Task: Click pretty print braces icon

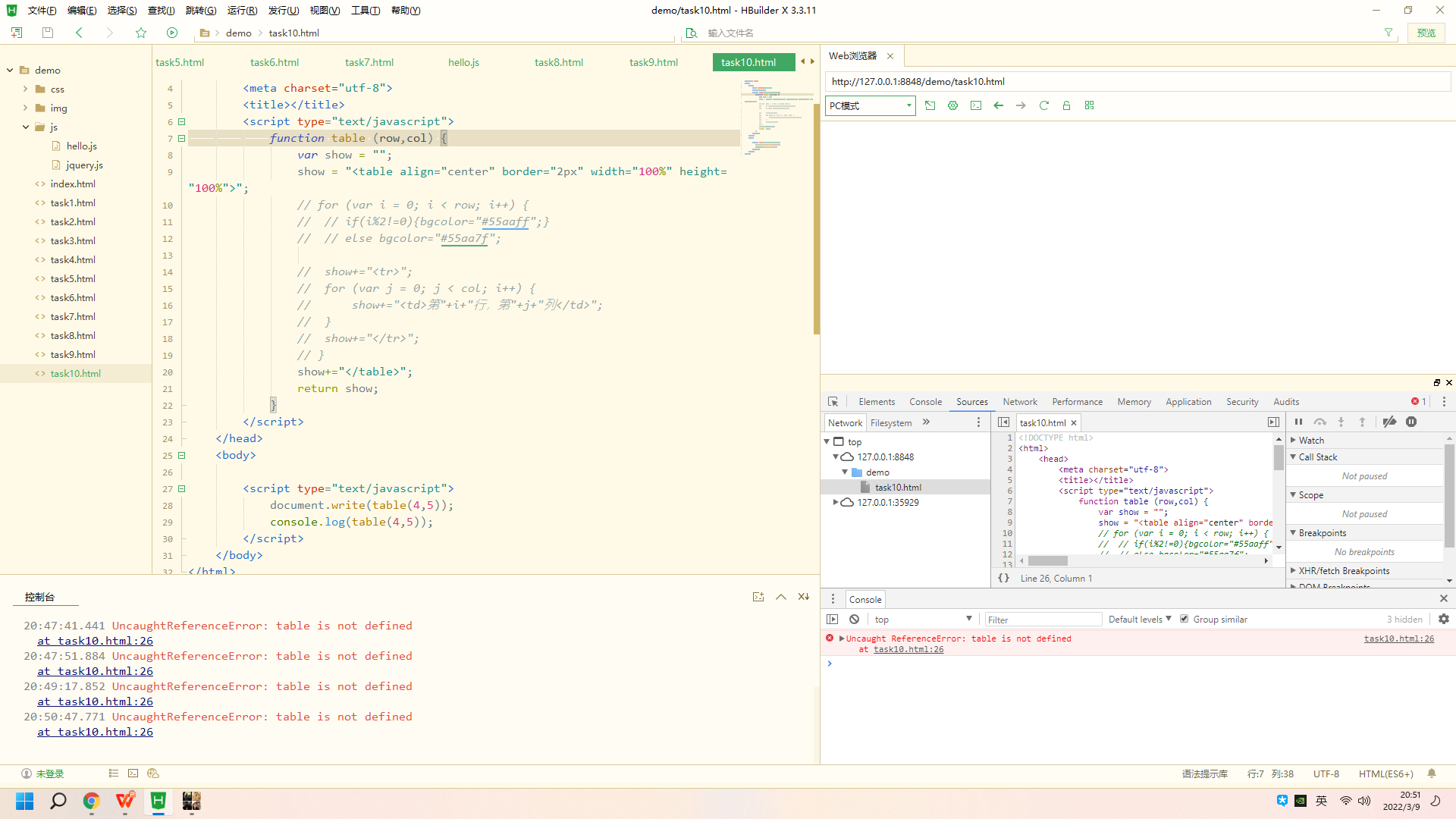Action: click(x=1003, y=579)
